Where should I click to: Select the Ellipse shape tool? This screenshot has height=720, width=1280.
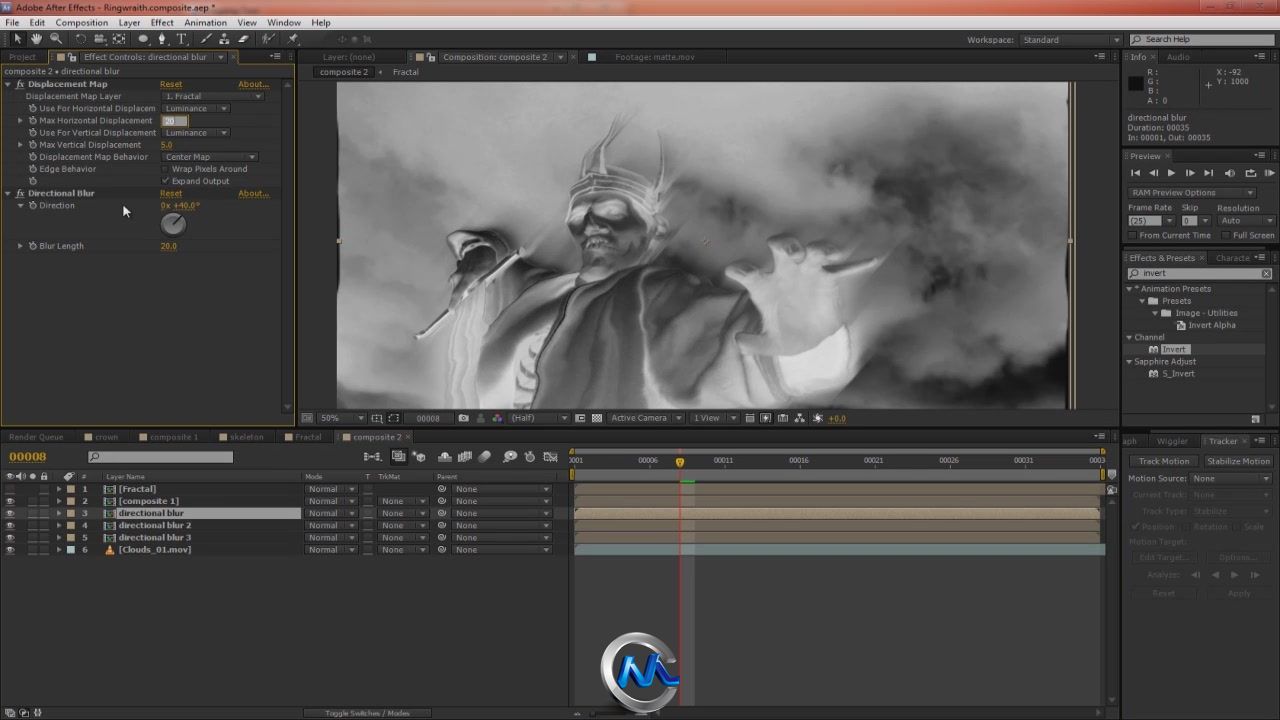pos(143,39)
